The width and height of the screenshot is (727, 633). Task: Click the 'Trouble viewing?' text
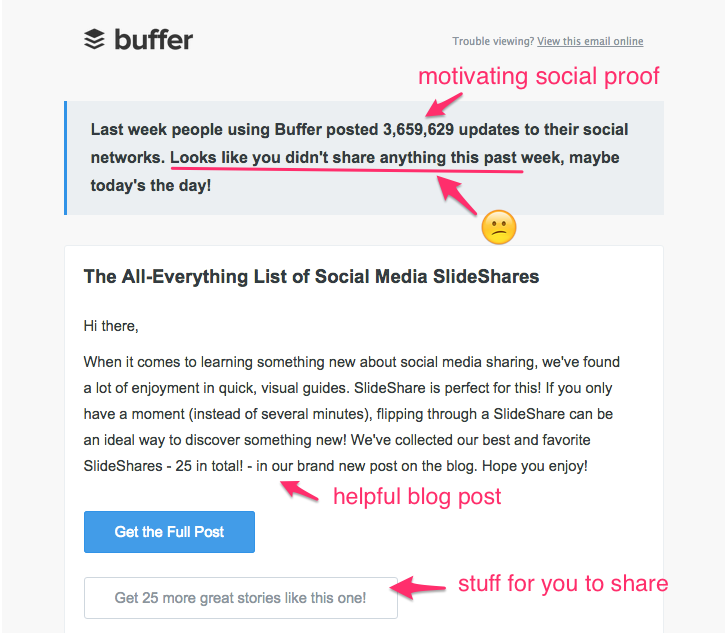(493, 42)
